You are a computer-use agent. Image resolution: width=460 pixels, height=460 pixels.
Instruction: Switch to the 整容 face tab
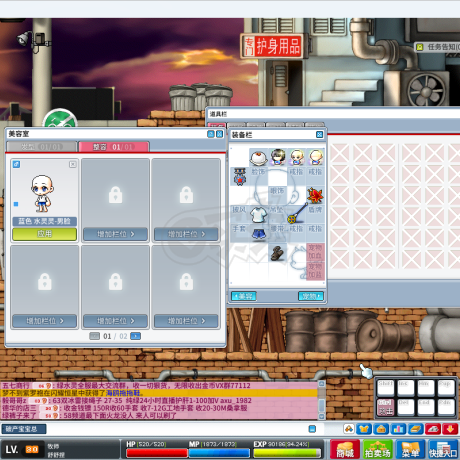click(113, 147)
